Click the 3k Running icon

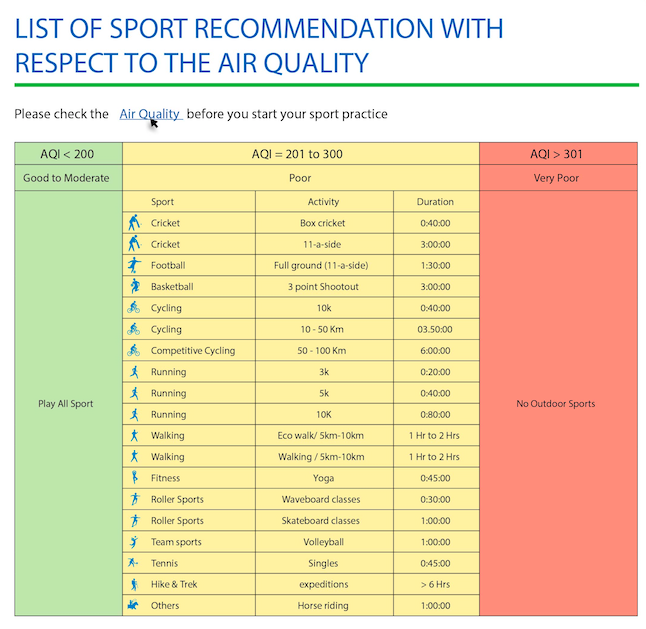tap(134, 372)
